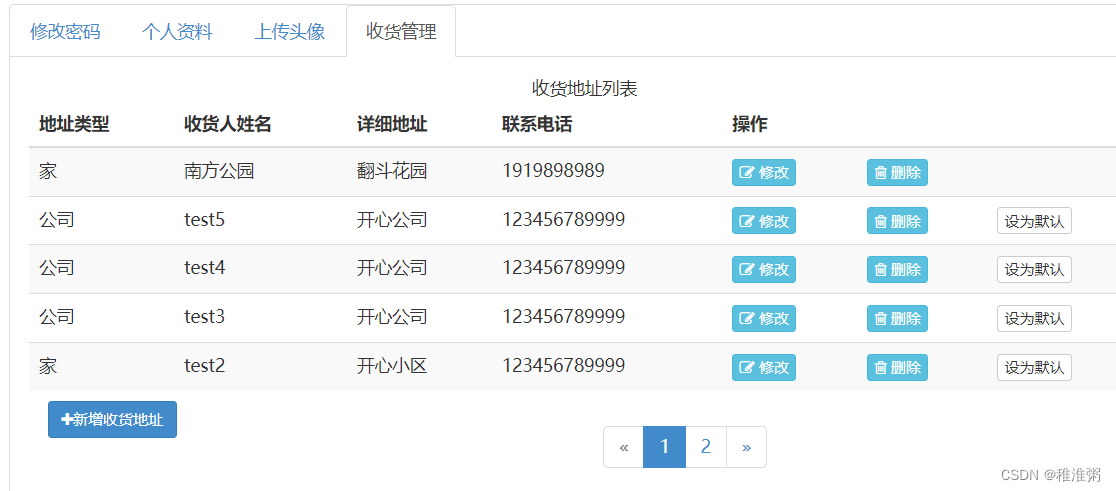Image resolution: width=1116 pixels, height=491 pixels.
Task: Click 删除 in the test3 row
Action: point(897,318)
